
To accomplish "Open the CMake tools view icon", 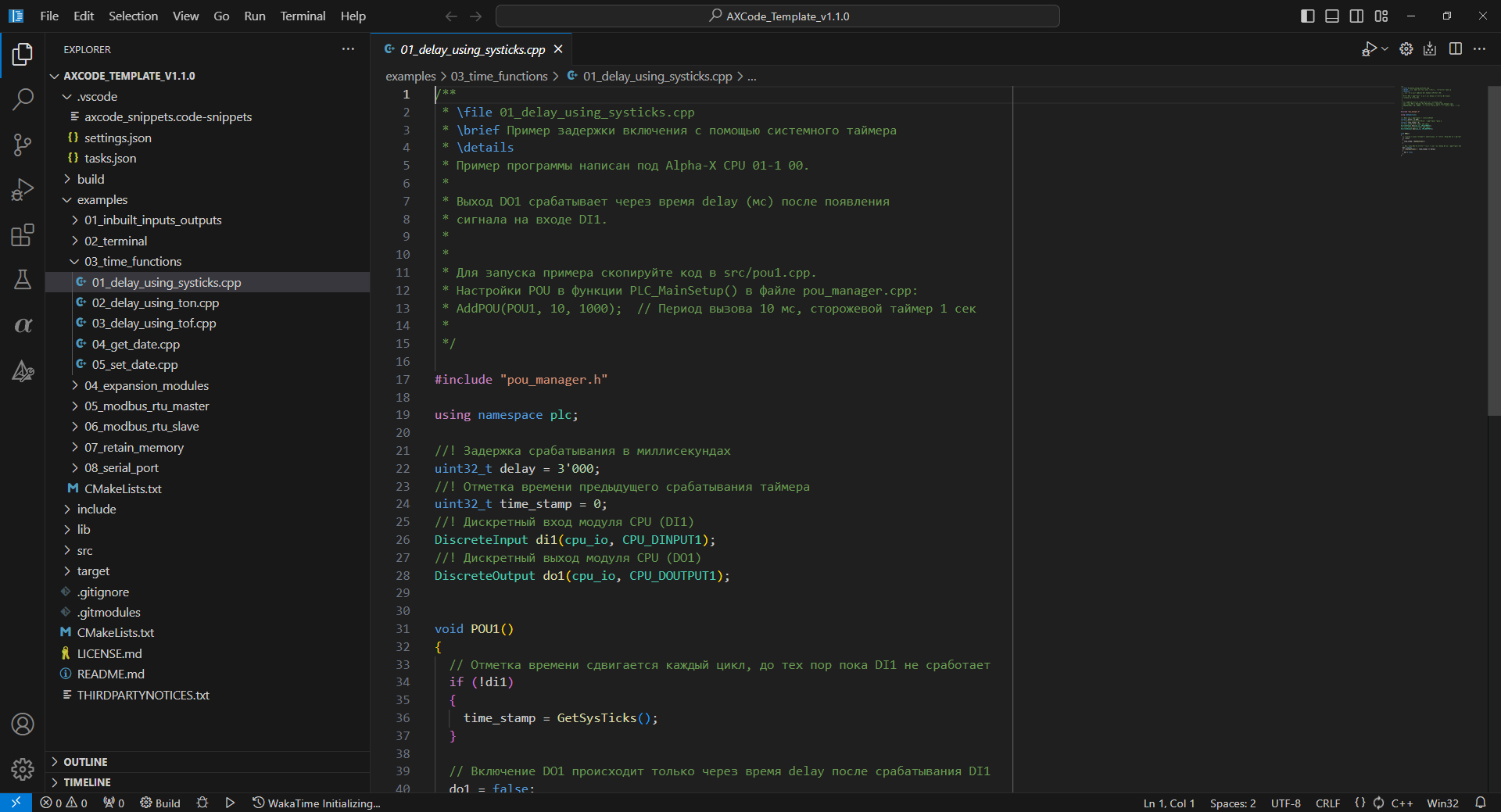I will click(x=23, y=370).
